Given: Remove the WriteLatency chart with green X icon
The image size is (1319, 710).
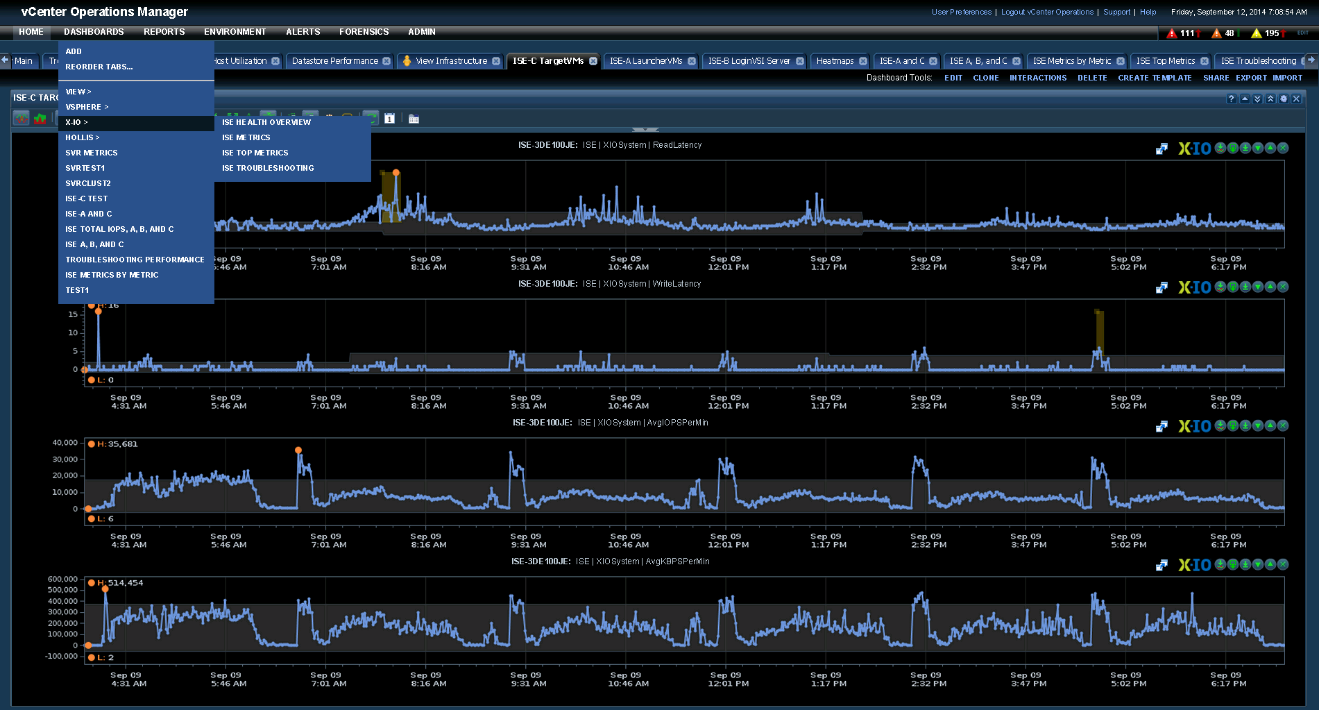Looking at the screenshot, I should (x=1283, y=287).
